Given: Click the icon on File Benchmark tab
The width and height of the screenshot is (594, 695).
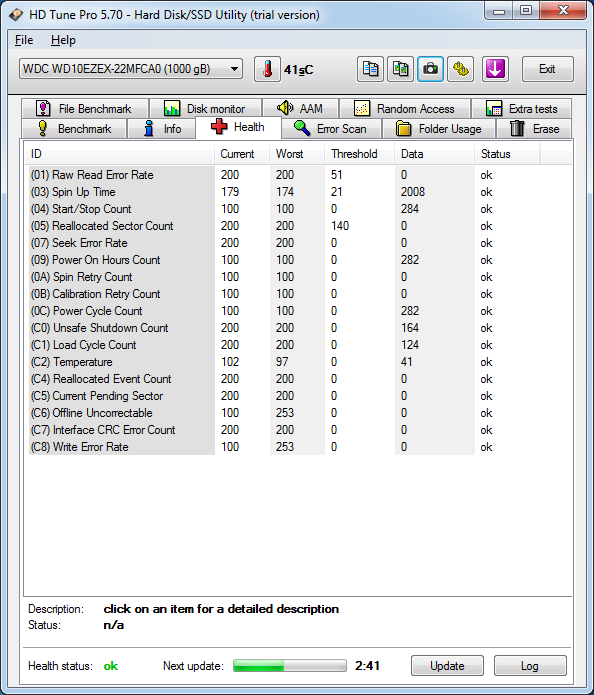Looking at the screenshot, I should tap(43, 108).
